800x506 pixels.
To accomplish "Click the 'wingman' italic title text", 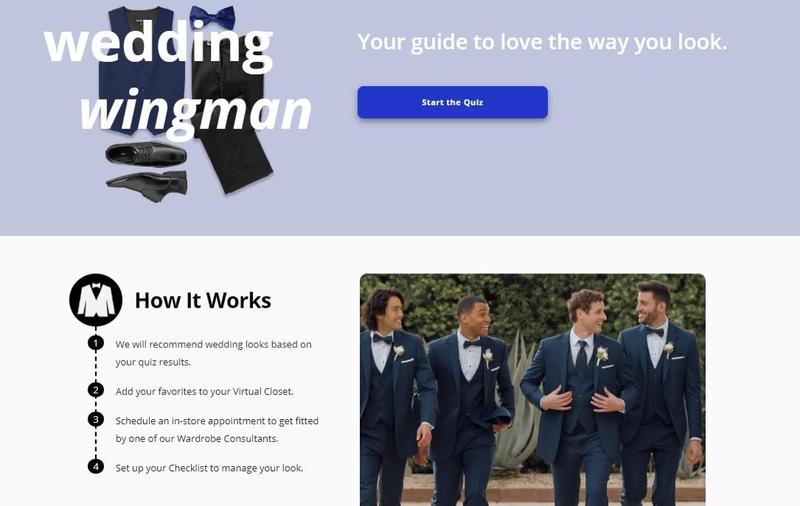I will pos(196,112).
